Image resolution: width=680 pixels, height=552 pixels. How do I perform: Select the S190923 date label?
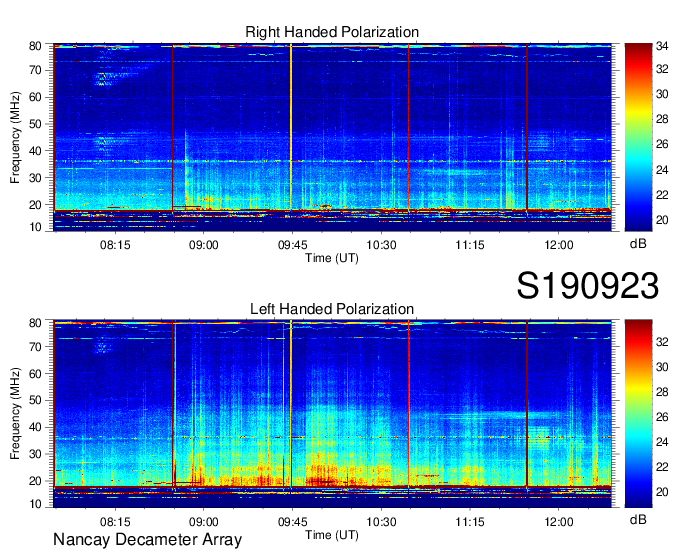coord(588,286)
